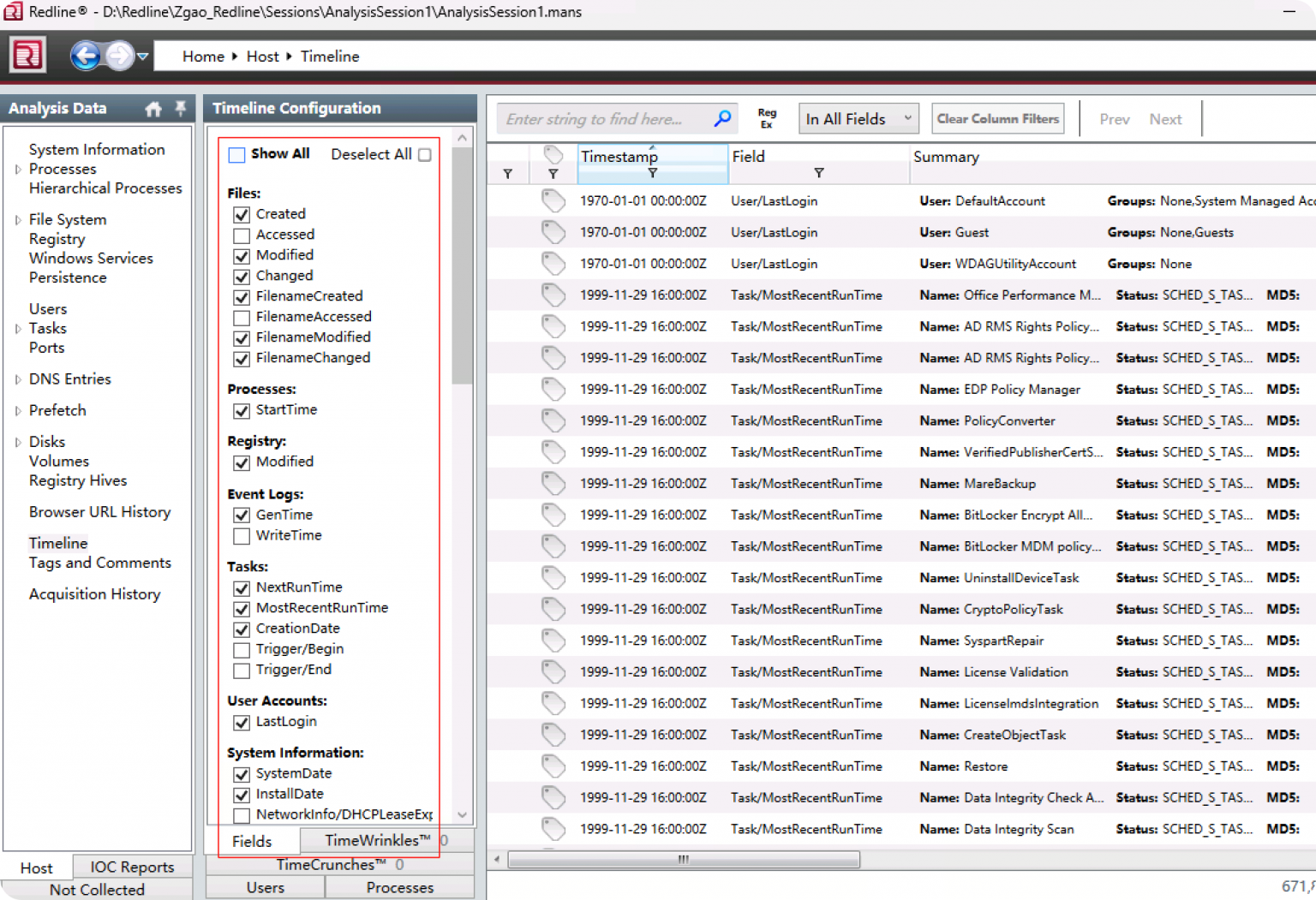
Task: Click the Next paging link
Action: (x=1165, y=118)
